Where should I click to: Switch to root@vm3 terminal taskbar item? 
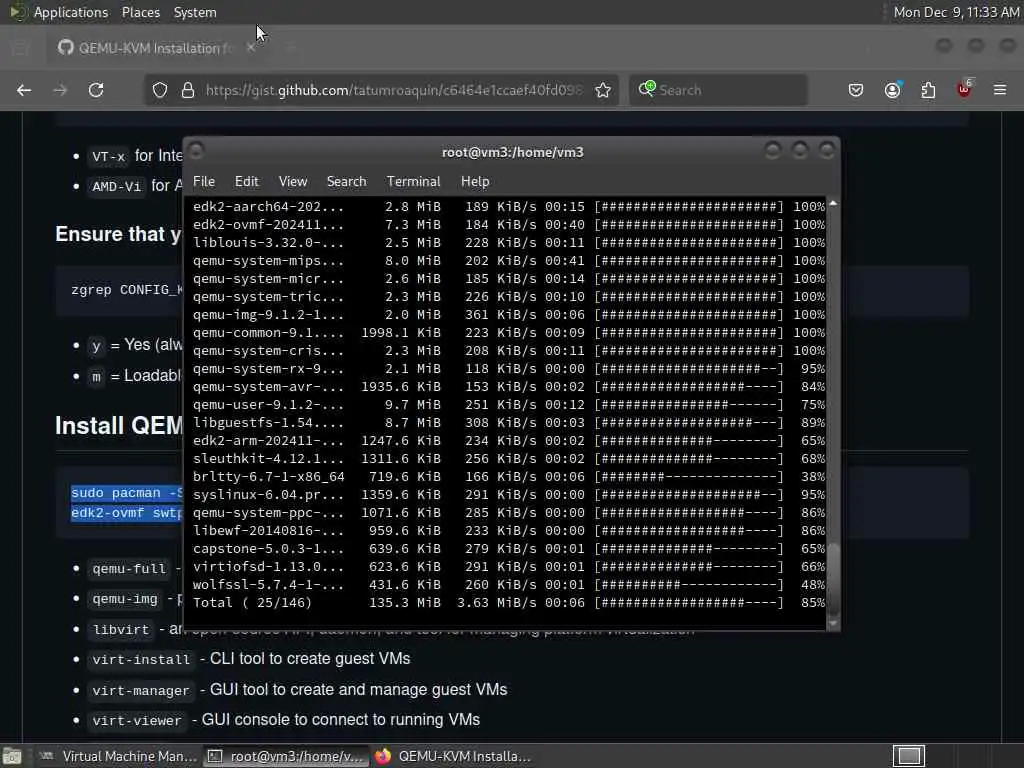(x=286, y=756)
